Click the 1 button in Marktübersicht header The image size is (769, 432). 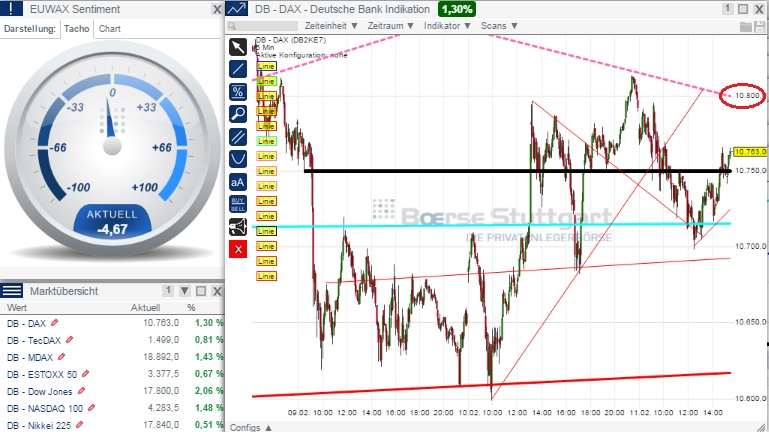pyautogui.click(x=168, y=291)
